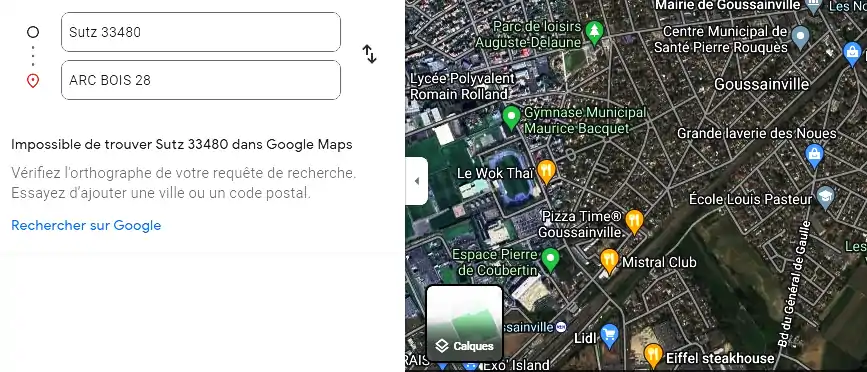
Task: Click Rechercher sur Google link
Action: 86,226
